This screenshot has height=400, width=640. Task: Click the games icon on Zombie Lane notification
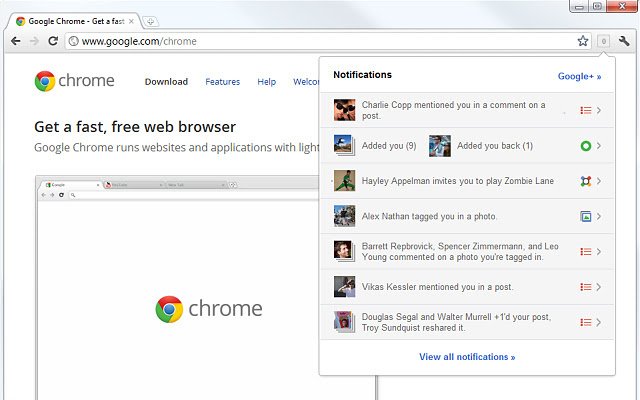[586, 181]
